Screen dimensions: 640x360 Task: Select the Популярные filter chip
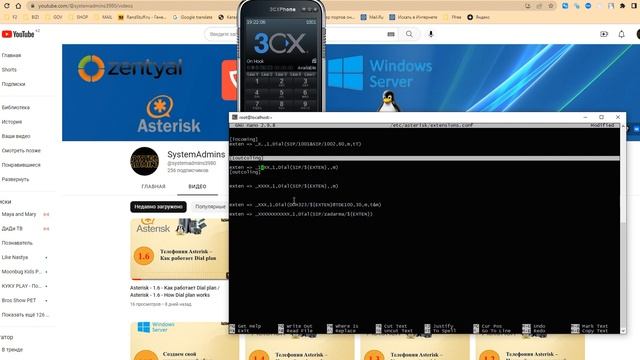[210, 207]
